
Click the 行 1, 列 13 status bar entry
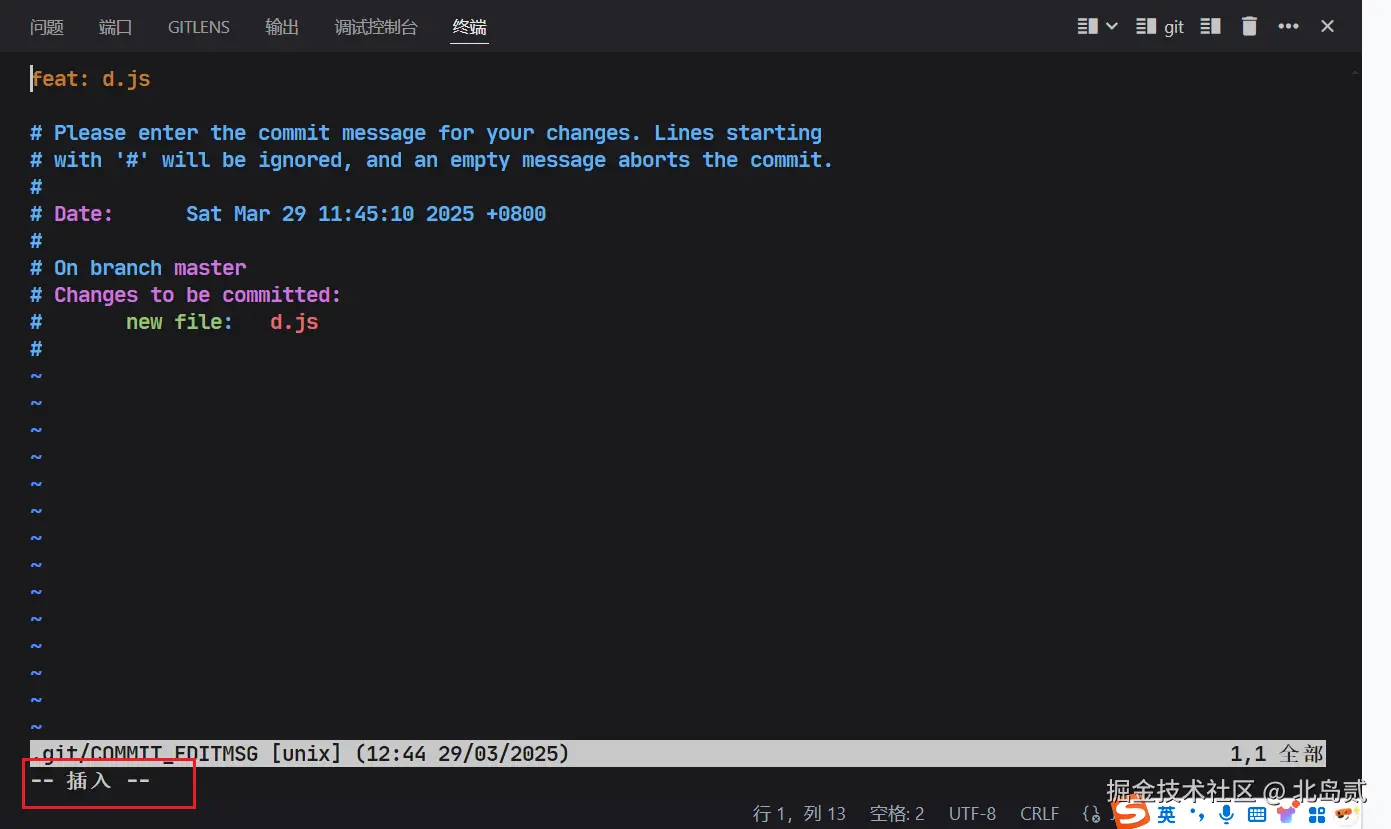799,814
